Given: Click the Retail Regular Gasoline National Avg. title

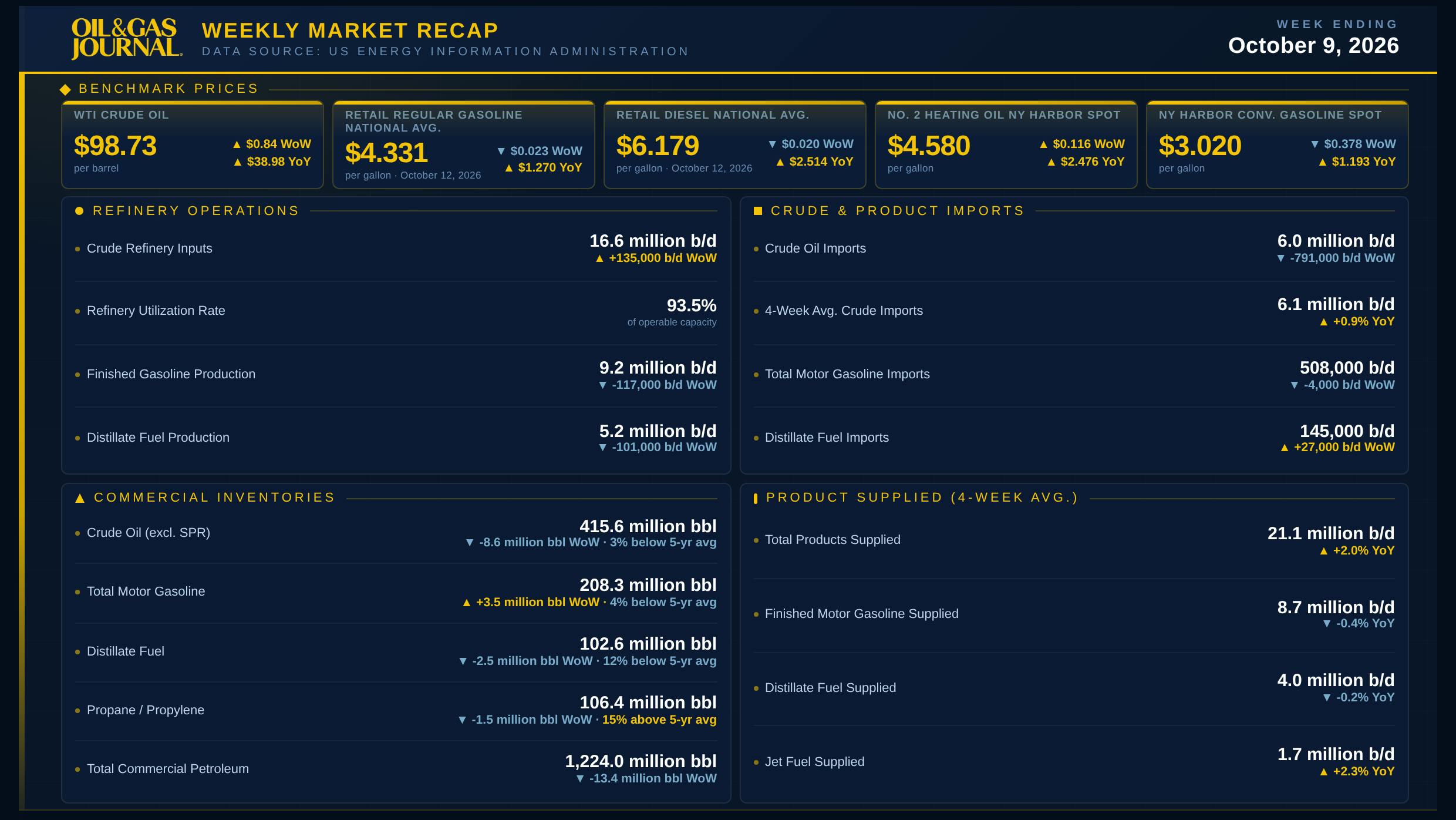Looking at the screenshot, I should point(434,122).
